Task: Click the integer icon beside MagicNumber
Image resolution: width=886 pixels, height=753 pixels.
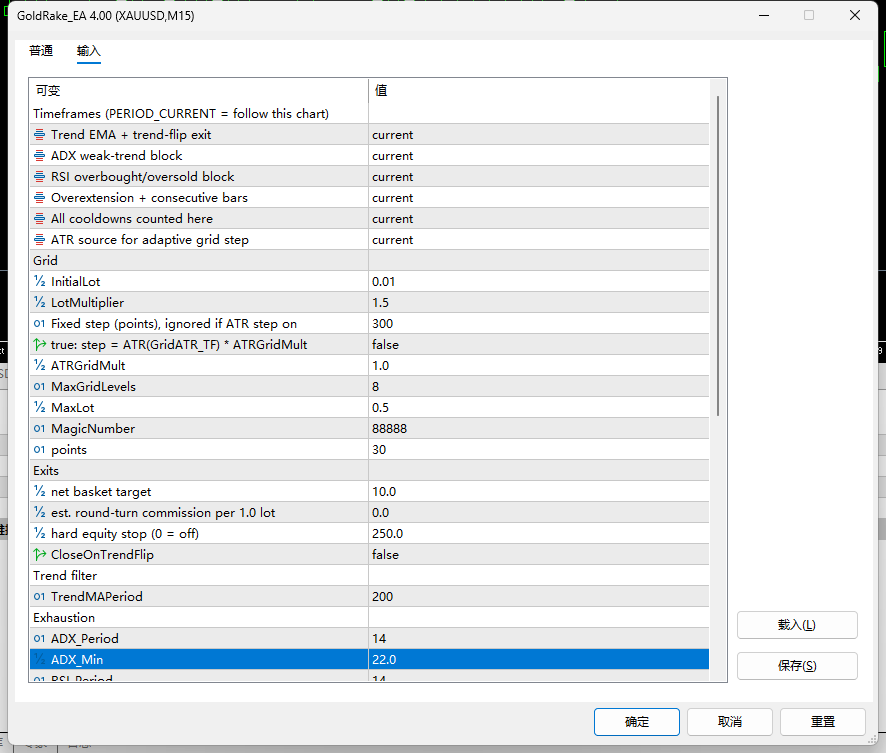Action: coord(40,429)
